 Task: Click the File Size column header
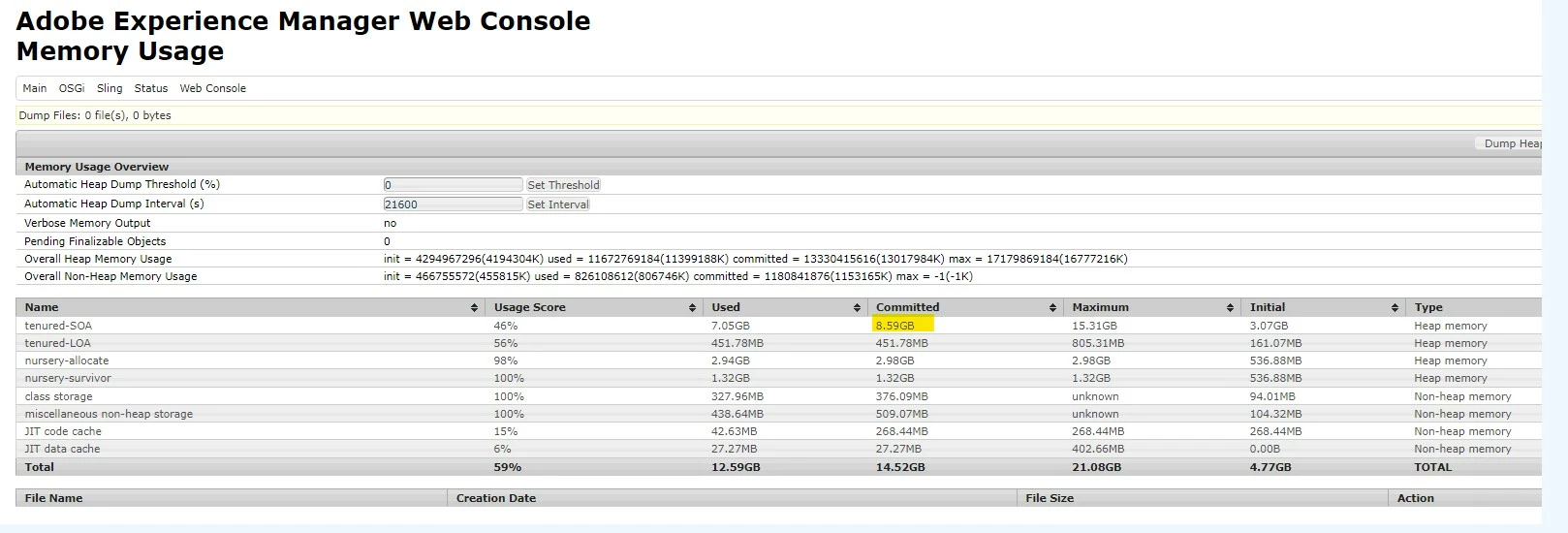(1050, 498)
